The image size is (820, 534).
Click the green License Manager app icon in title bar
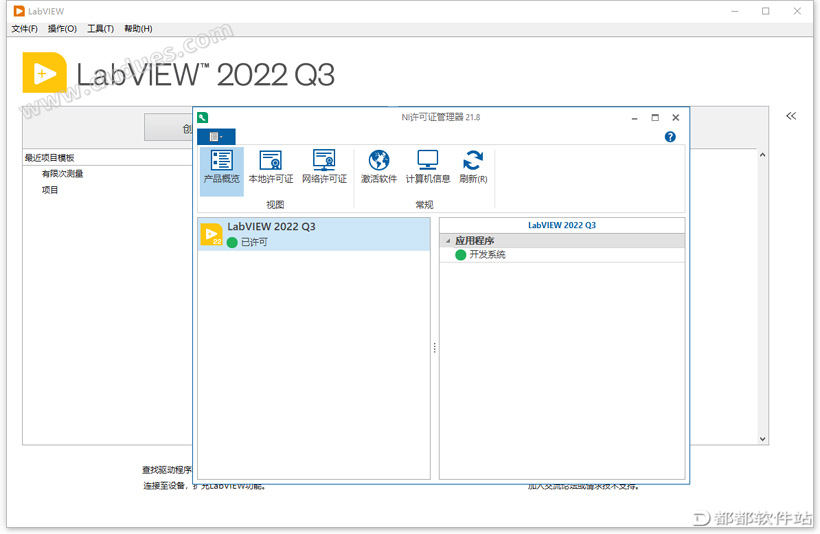203,118
